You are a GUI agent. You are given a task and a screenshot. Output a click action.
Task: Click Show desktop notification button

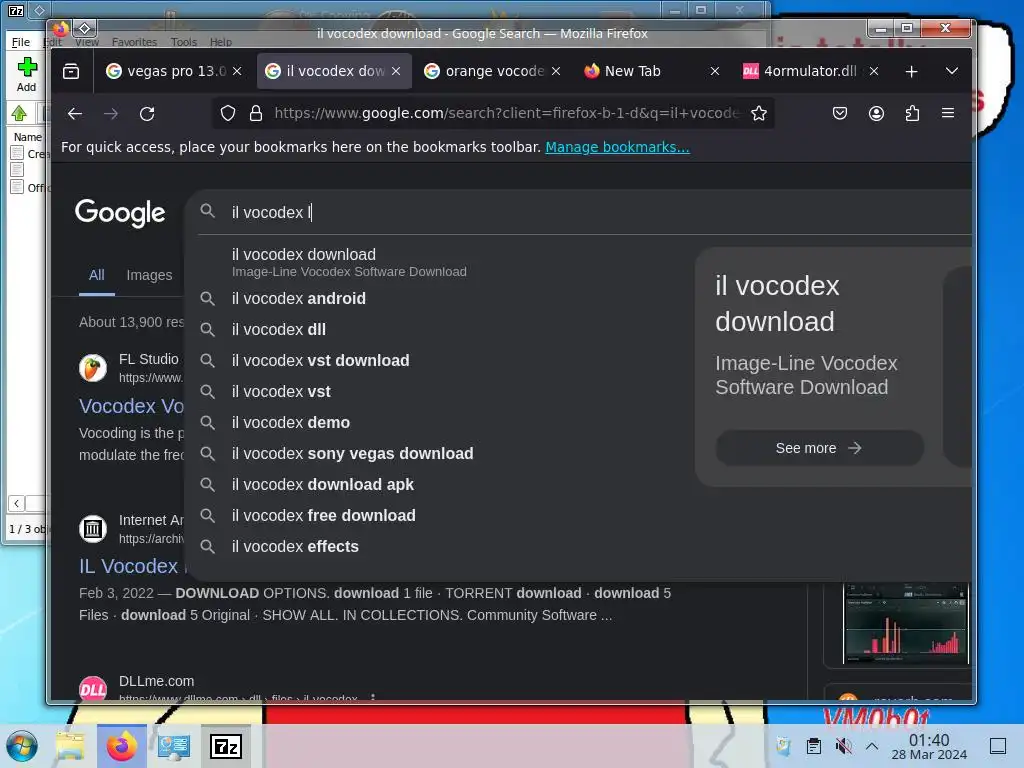998,746
